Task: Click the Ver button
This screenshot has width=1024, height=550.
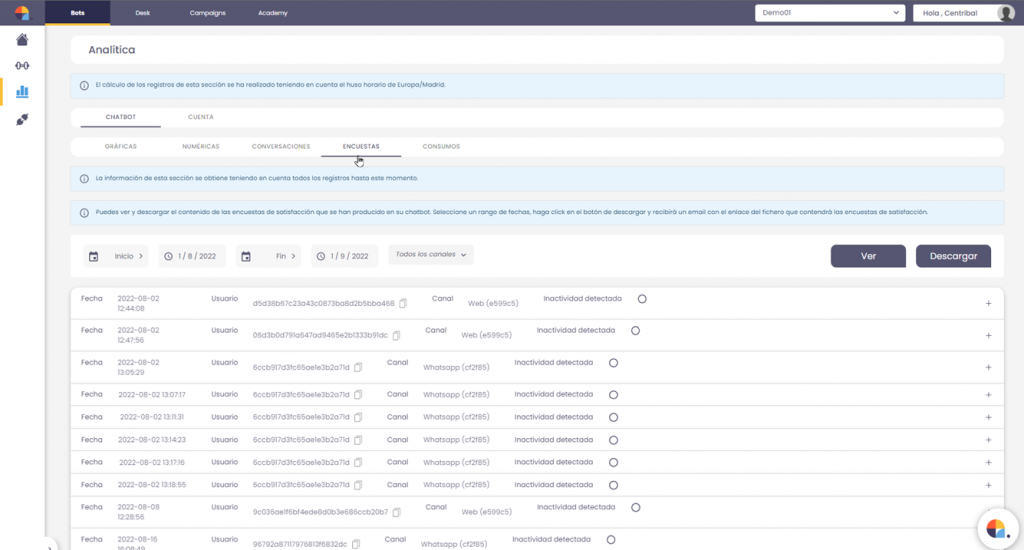Action: click(868, 256)
